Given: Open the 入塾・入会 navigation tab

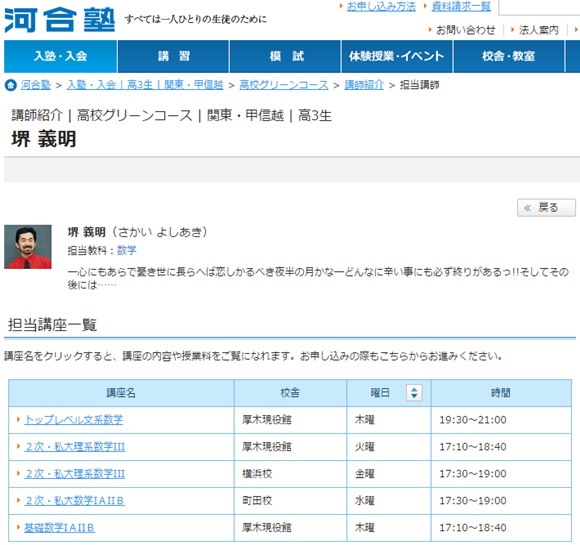Looking at the screenshot, I should pyautogui.click(x=61, y=56).
